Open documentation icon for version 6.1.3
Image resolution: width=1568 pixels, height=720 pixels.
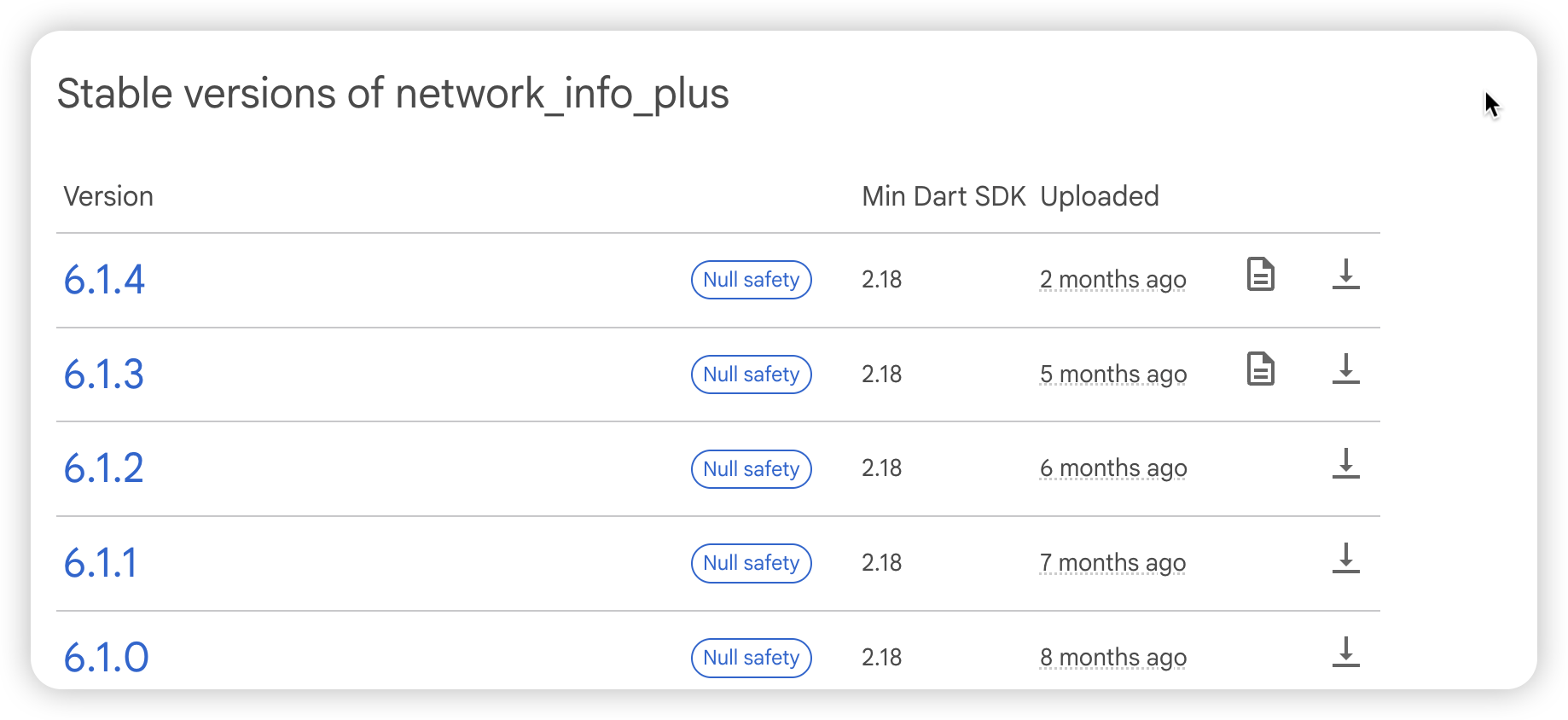click(x=1260, y=369)
